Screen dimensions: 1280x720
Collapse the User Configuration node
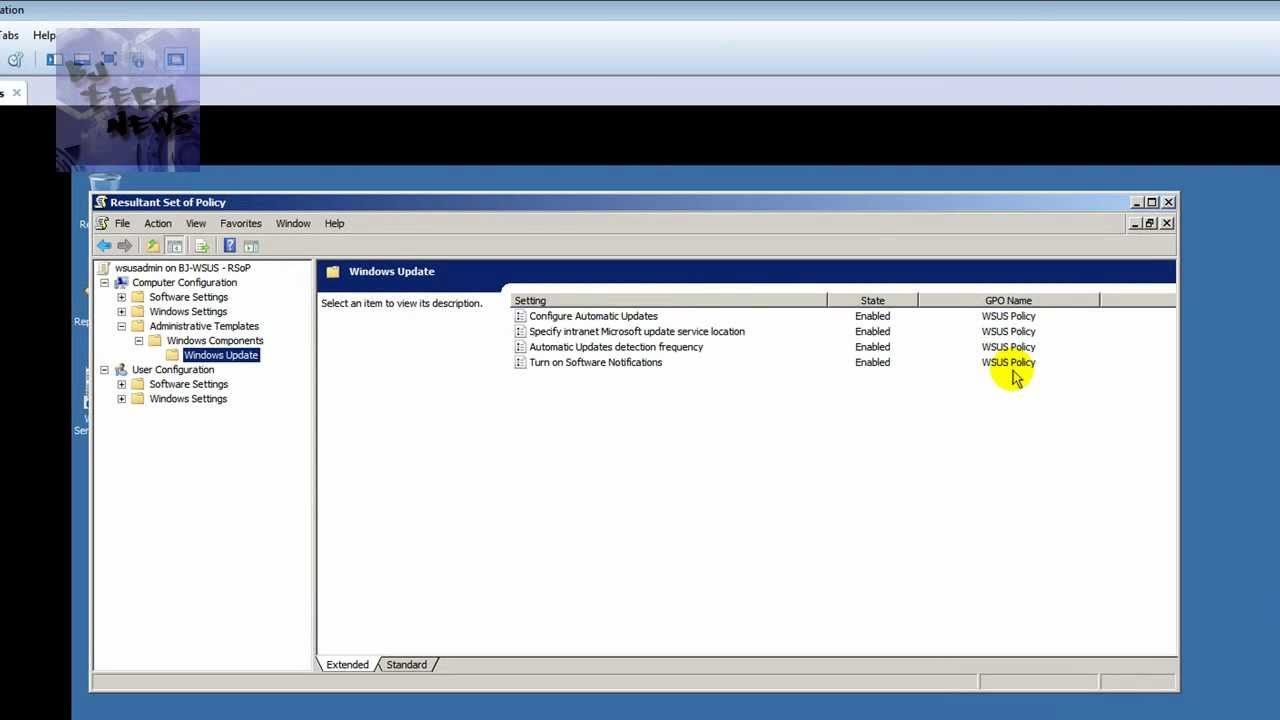[x=104, y=370]
